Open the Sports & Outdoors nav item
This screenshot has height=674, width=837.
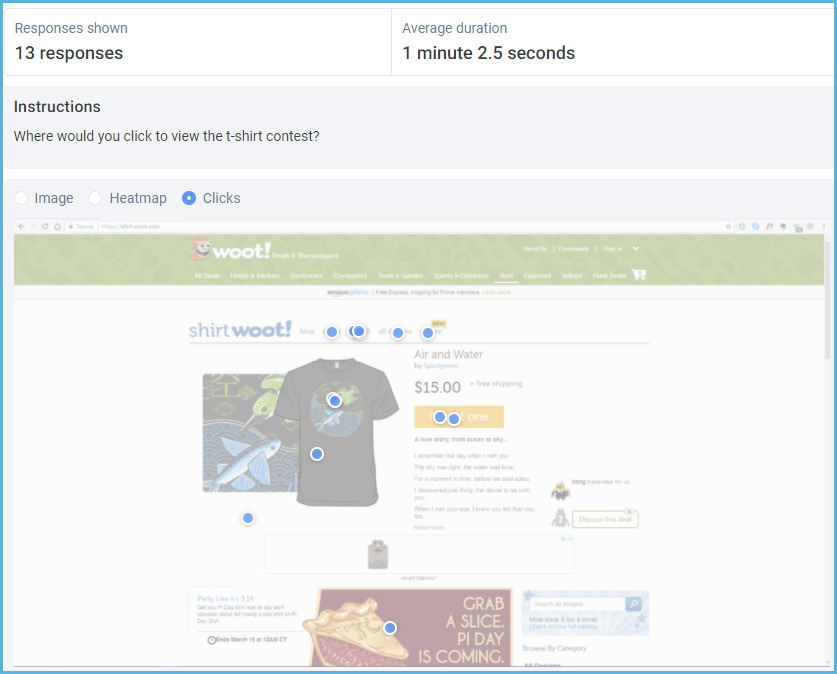click(461, 275)
